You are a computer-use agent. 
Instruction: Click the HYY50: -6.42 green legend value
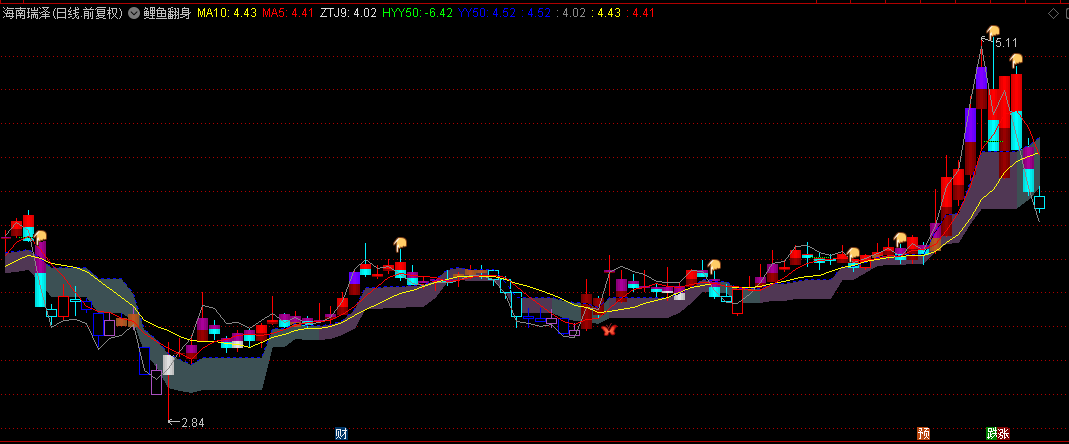click(x=417, y=13)
